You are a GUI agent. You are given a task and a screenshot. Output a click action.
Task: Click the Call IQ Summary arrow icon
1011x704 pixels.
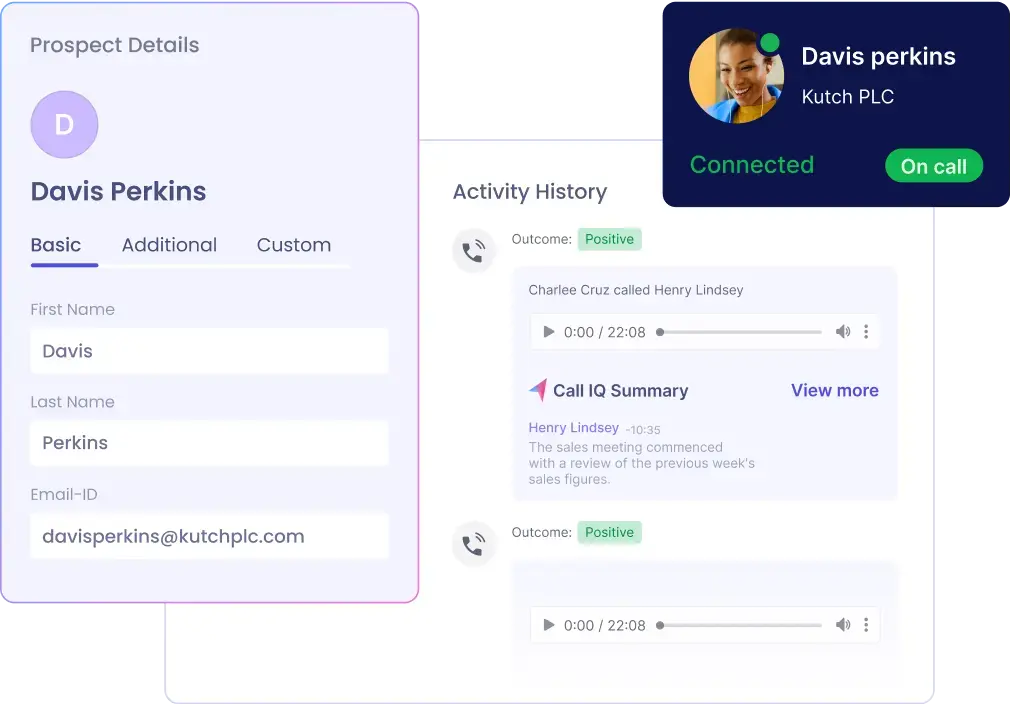(x=538, y=390)
